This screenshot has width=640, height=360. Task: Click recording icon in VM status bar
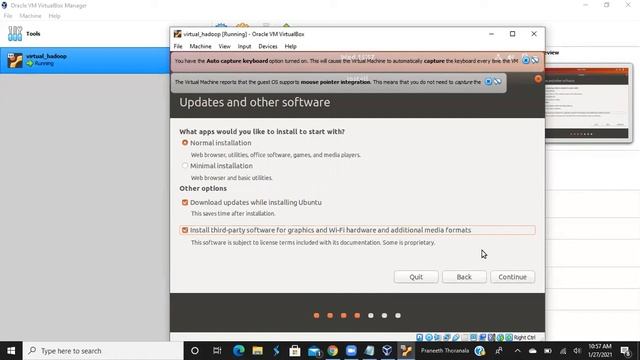coord(482,338)
